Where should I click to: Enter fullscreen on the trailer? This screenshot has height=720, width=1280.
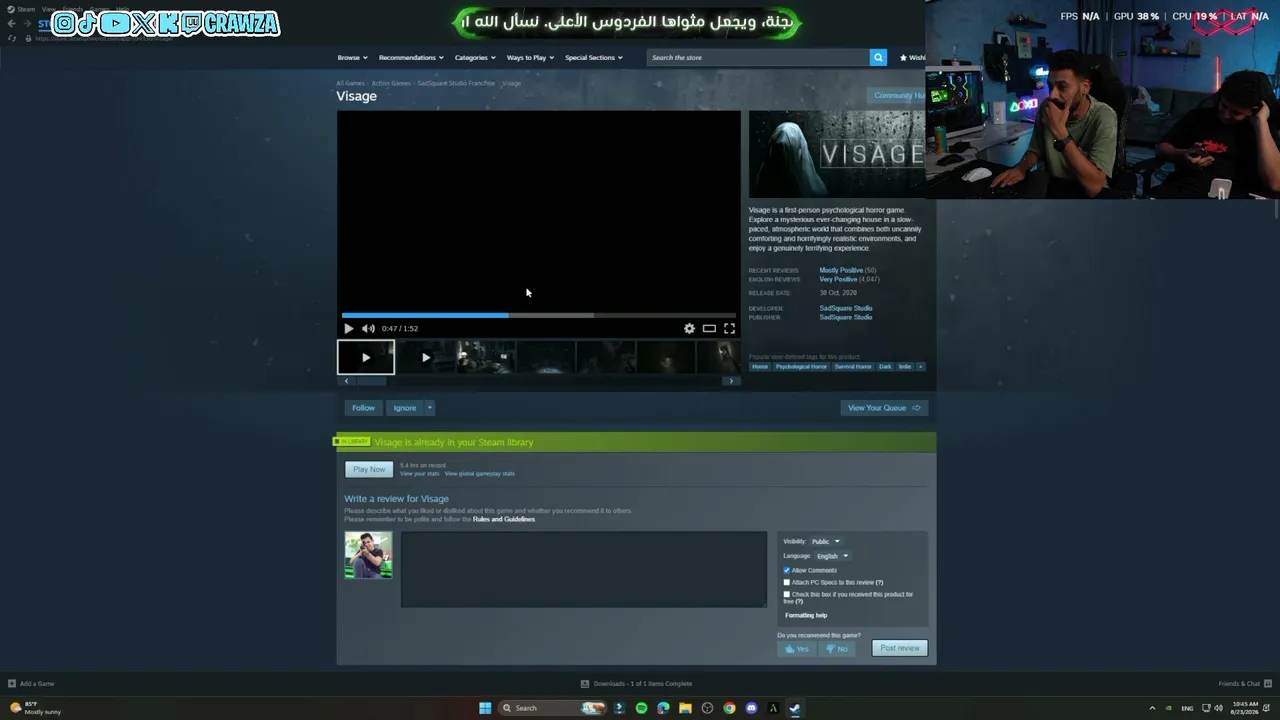point(729,328)
